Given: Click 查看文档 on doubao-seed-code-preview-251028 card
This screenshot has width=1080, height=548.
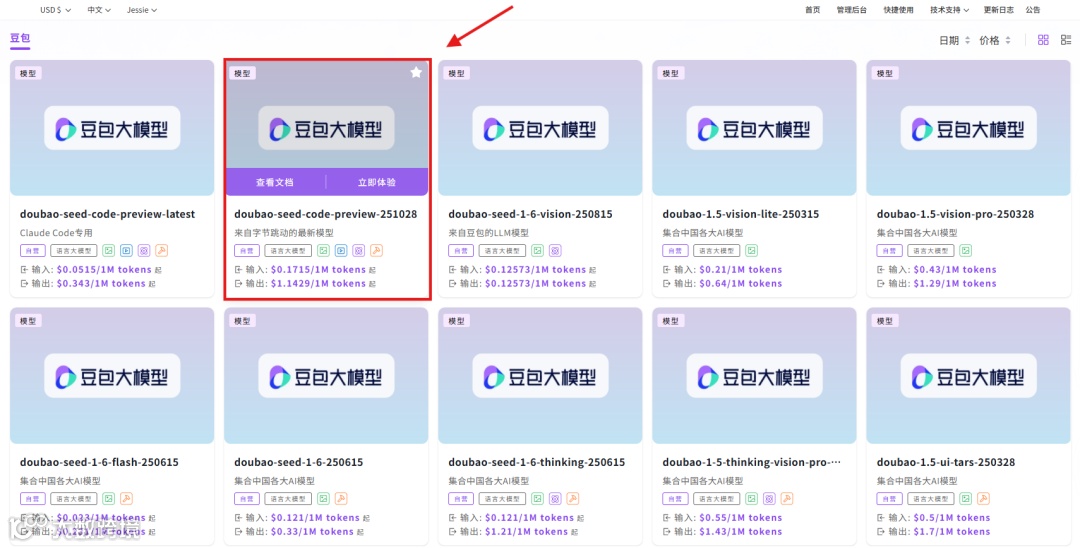Looking at the screenshot, I should pos(275,182).
